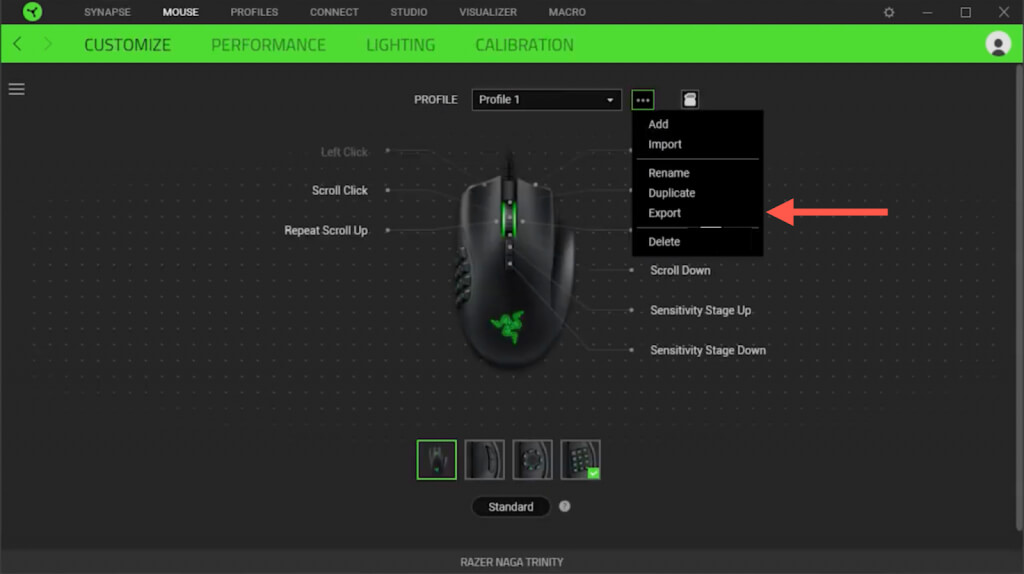Select the Scroll Down assignment
This screenshot has height=574, width=1024.
[x=680, y=270]
